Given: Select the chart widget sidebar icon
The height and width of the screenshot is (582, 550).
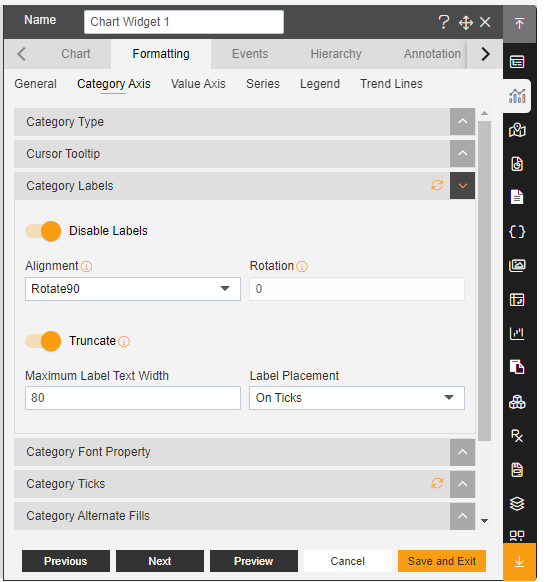Looking at the screenshot, I should (x=517, y=96).
